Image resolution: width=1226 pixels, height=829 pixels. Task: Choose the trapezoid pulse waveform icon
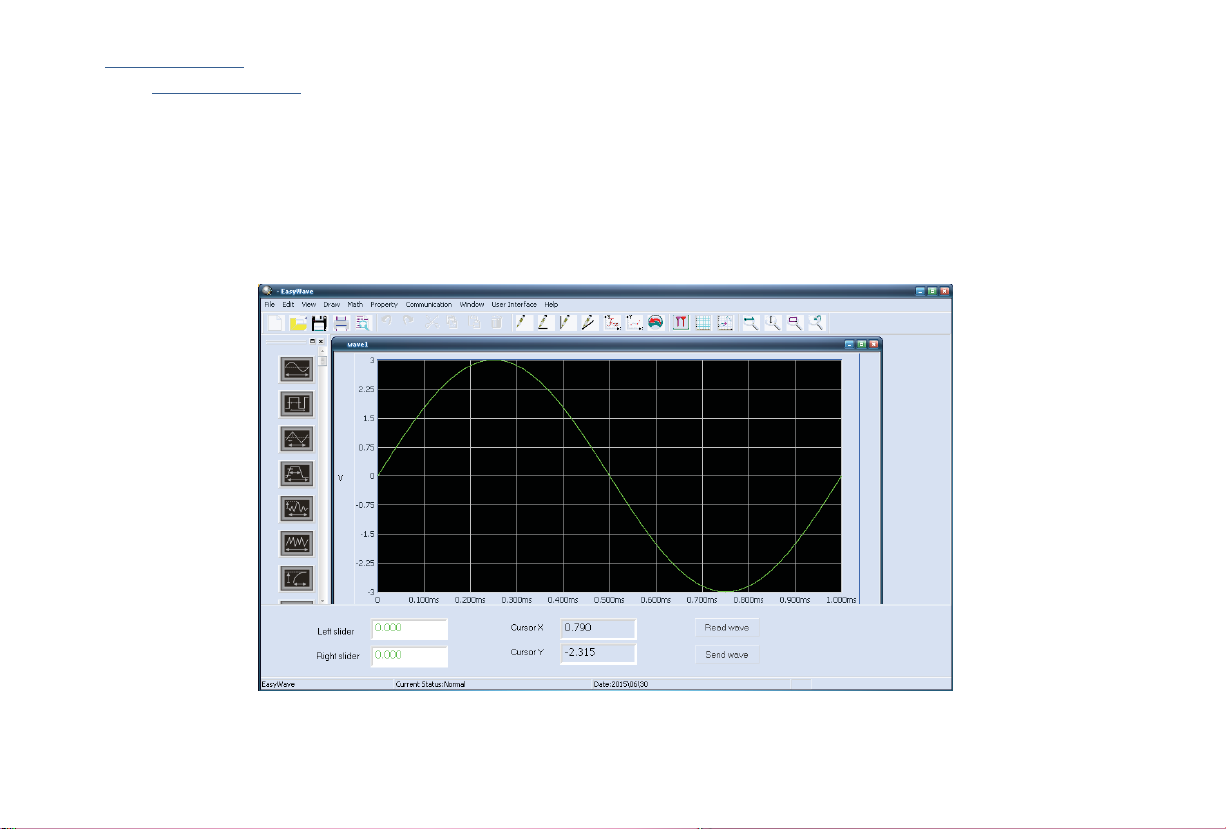pyautogui.click(x=298, y=473)
